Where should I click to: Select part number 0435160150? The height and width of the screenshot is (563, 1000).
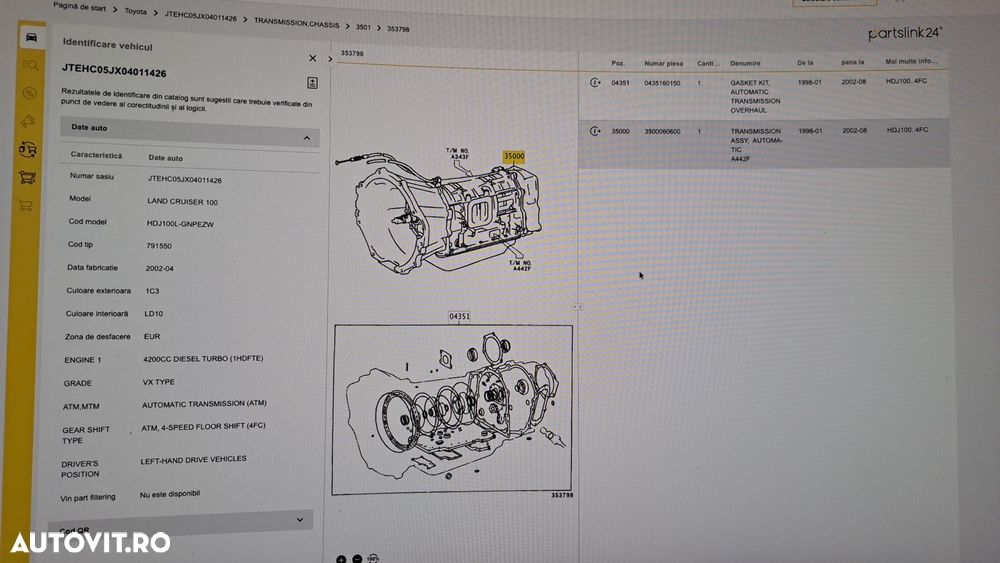[x=662, y=83]
